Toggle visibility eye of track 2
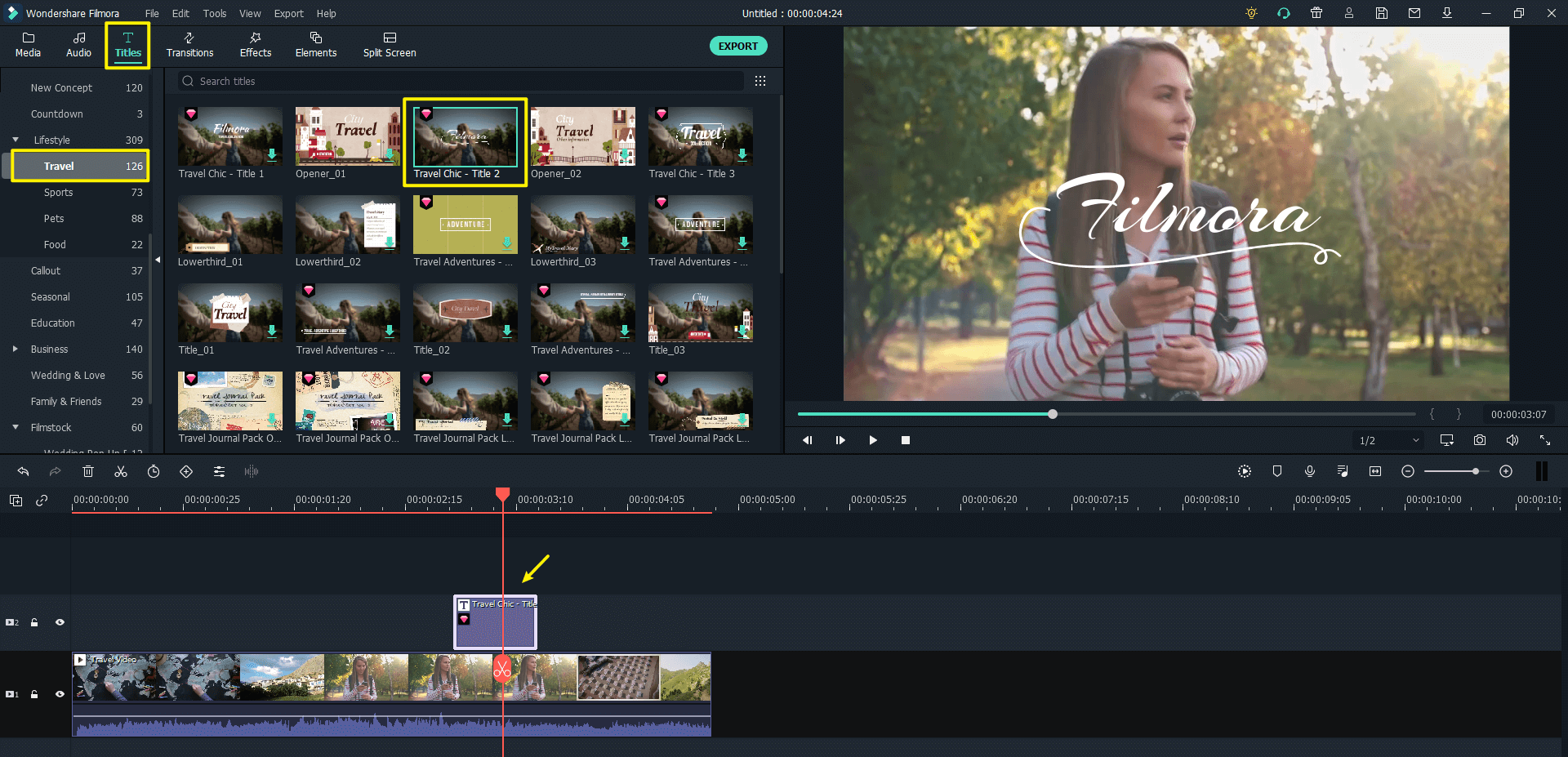 [60, 622]
